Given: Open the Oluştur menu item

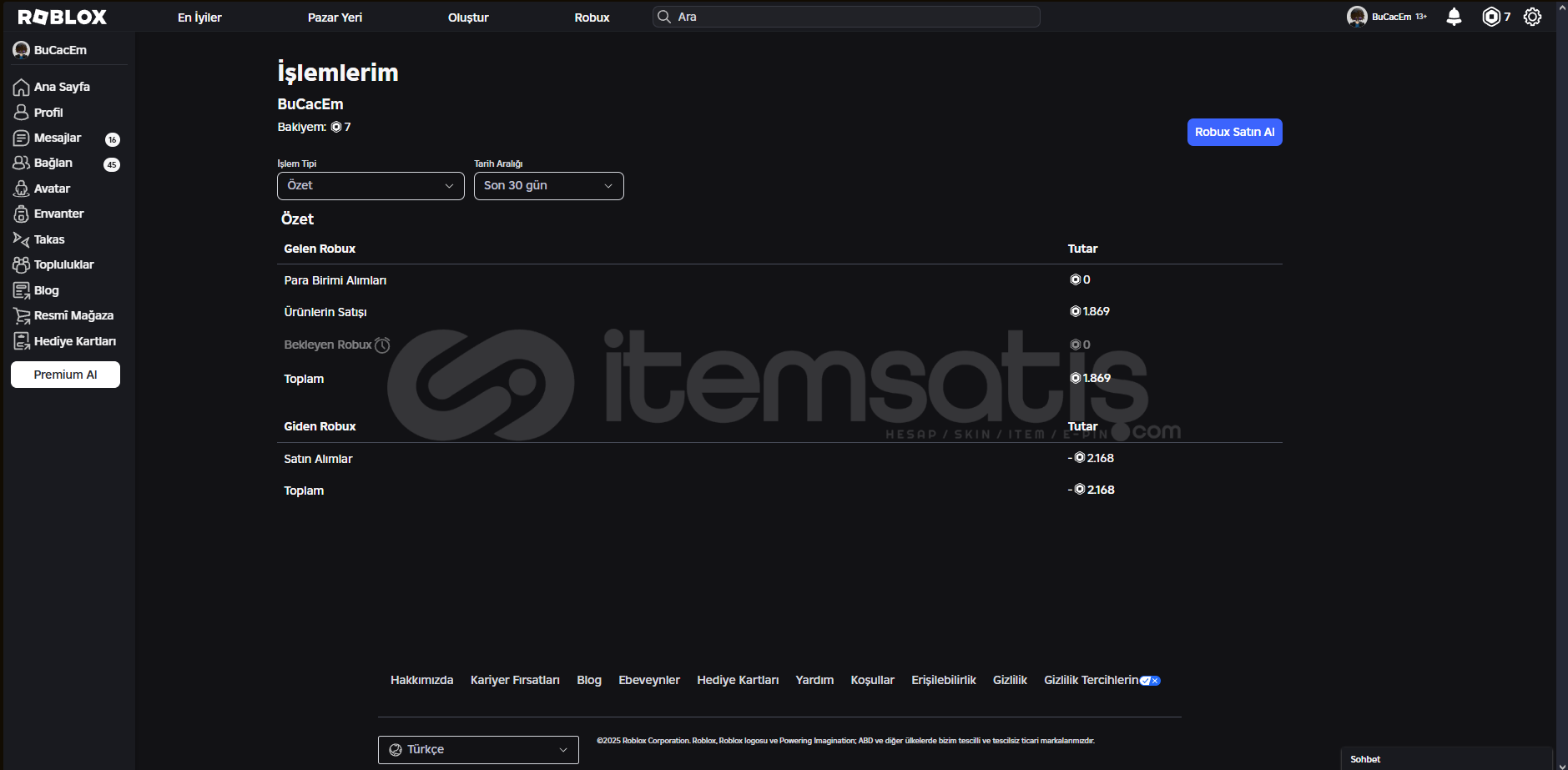Looking at the screenshot, I should pos(468,18).
